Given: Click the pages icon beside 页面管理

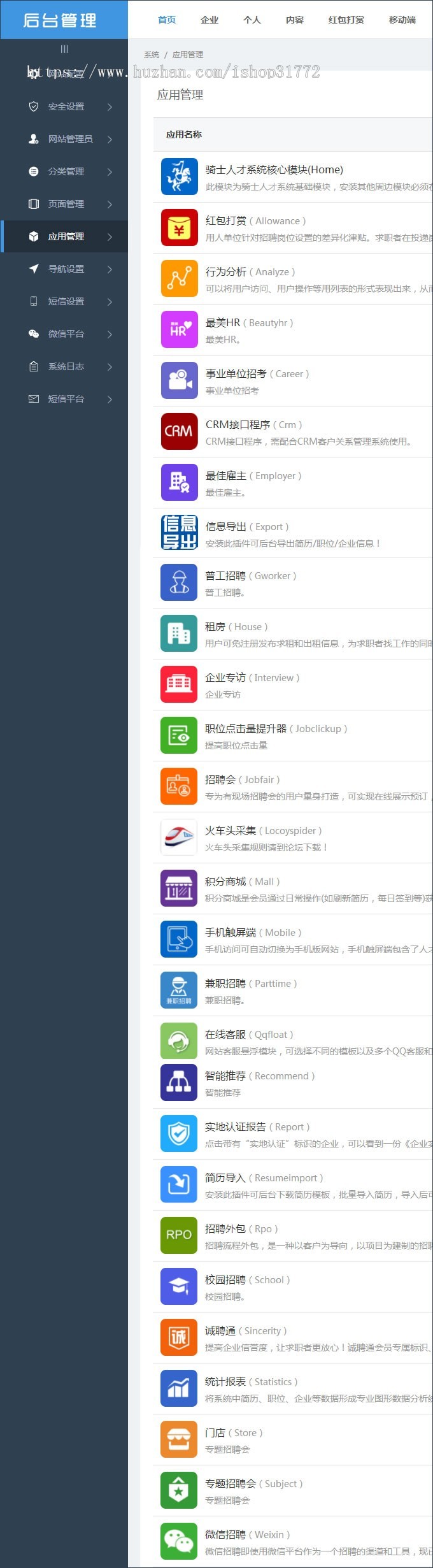Looking at the screenshot, I should 34,204.
